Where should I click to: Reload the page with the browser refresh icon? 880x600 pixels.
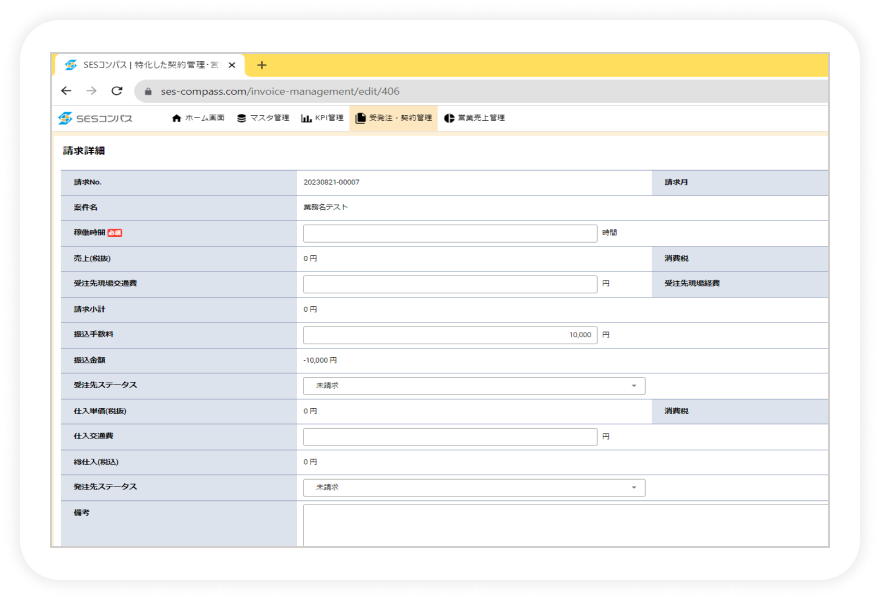coord(117,91)
